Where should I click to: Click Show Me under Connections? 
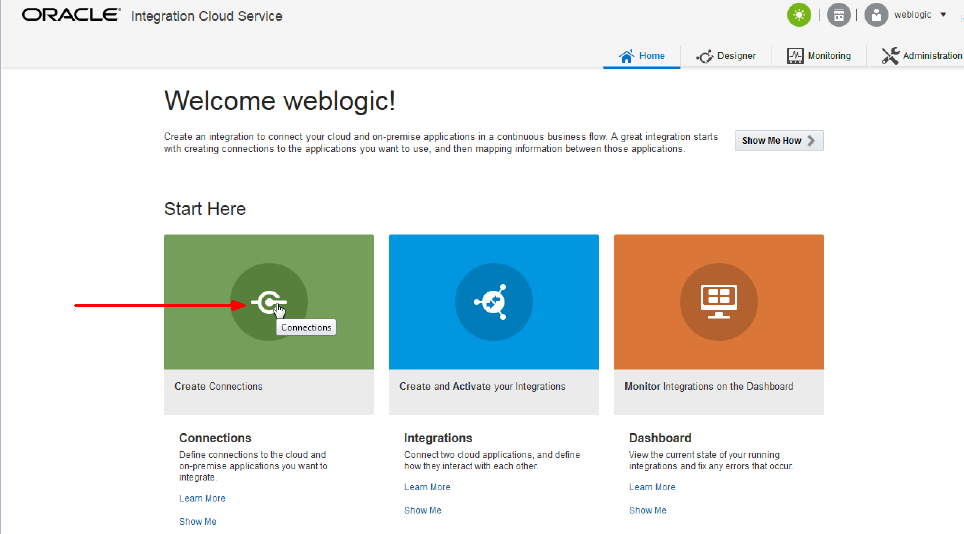tap(198, 521)
